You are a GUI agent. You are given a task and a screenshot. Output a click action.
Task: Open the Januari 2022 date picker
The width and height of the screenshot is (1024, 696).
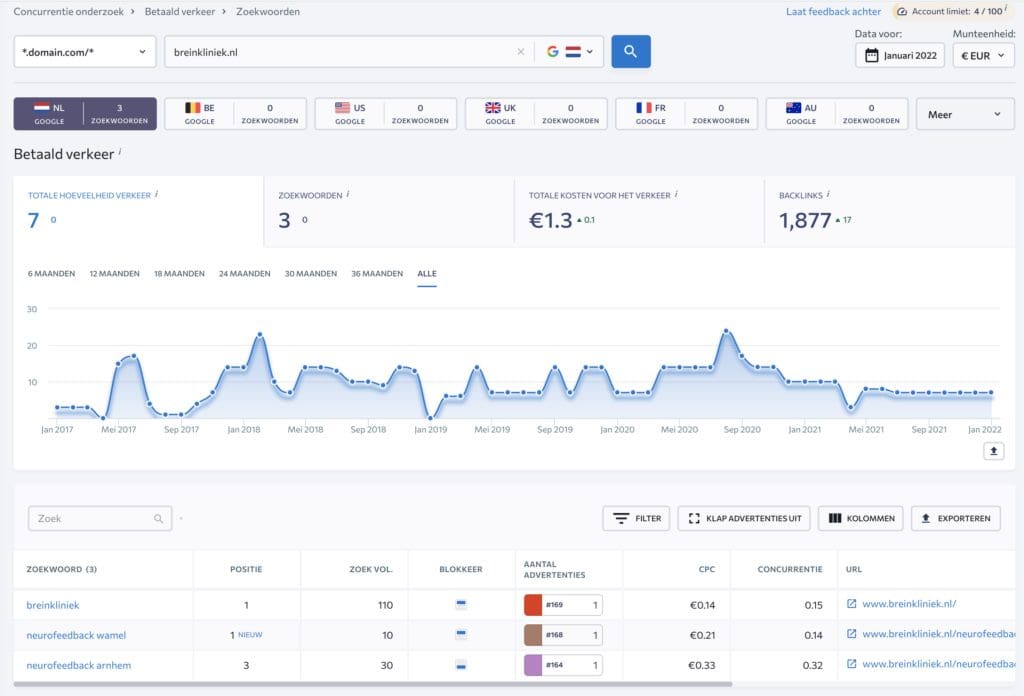[899, 55]
